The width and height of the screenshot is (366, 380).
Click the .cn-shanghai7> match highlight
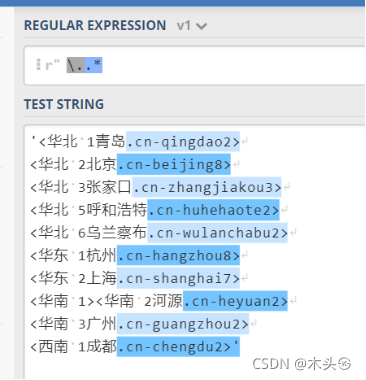click(x=178, y=278)
